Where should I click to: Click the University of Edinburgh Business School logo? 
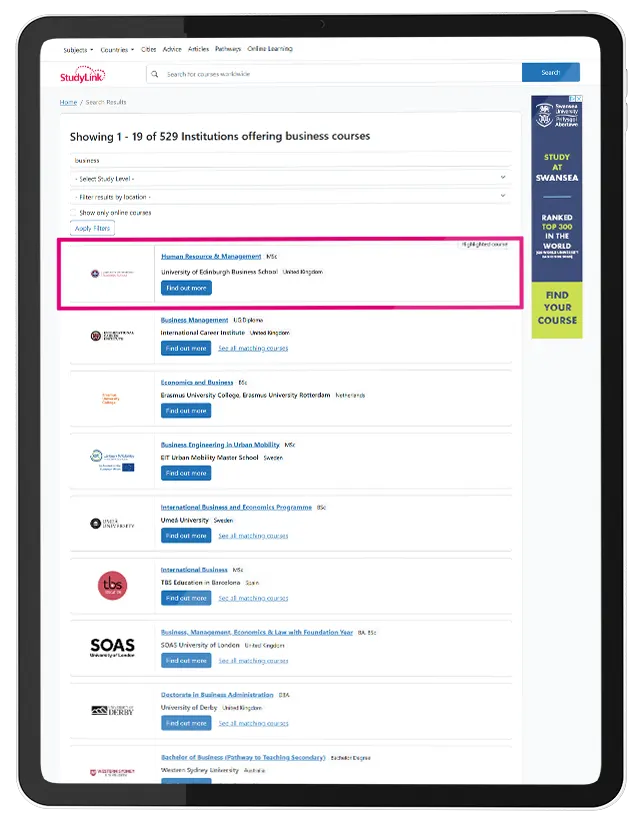tap(110, 273)
